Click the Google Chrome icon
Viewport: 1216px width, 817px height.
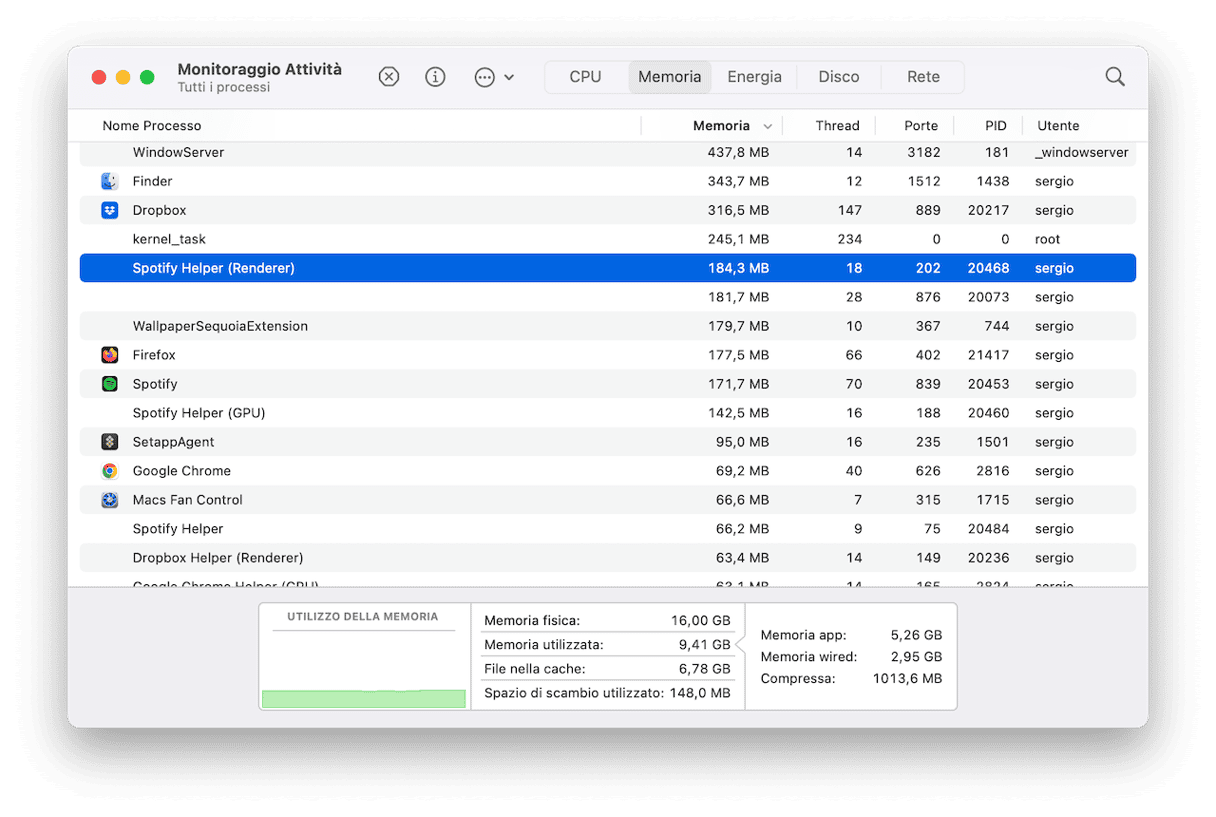point(110,471)
